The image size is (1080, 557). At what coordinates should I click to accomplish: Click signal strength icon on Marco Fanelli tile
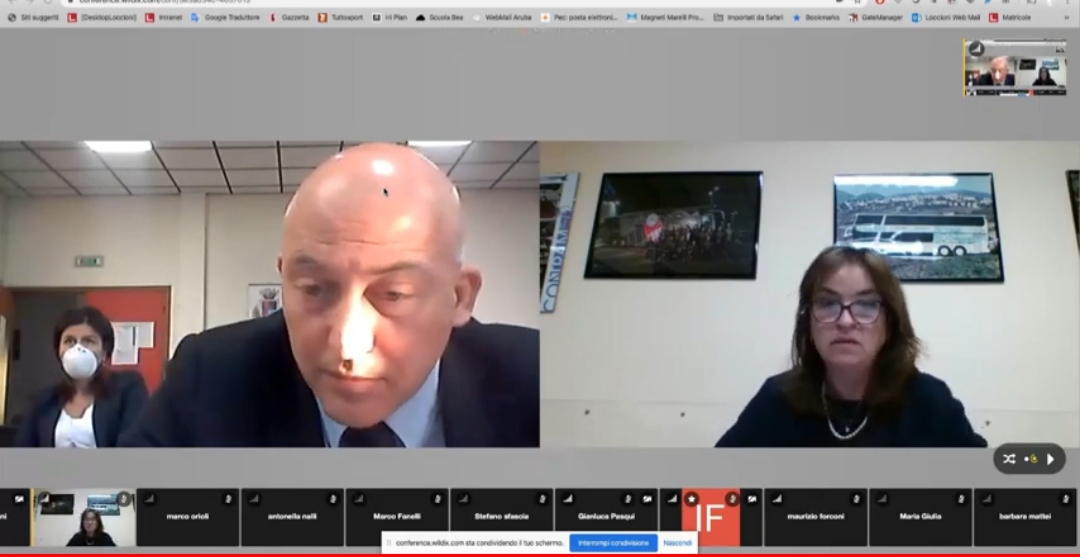tap(359, 498)
